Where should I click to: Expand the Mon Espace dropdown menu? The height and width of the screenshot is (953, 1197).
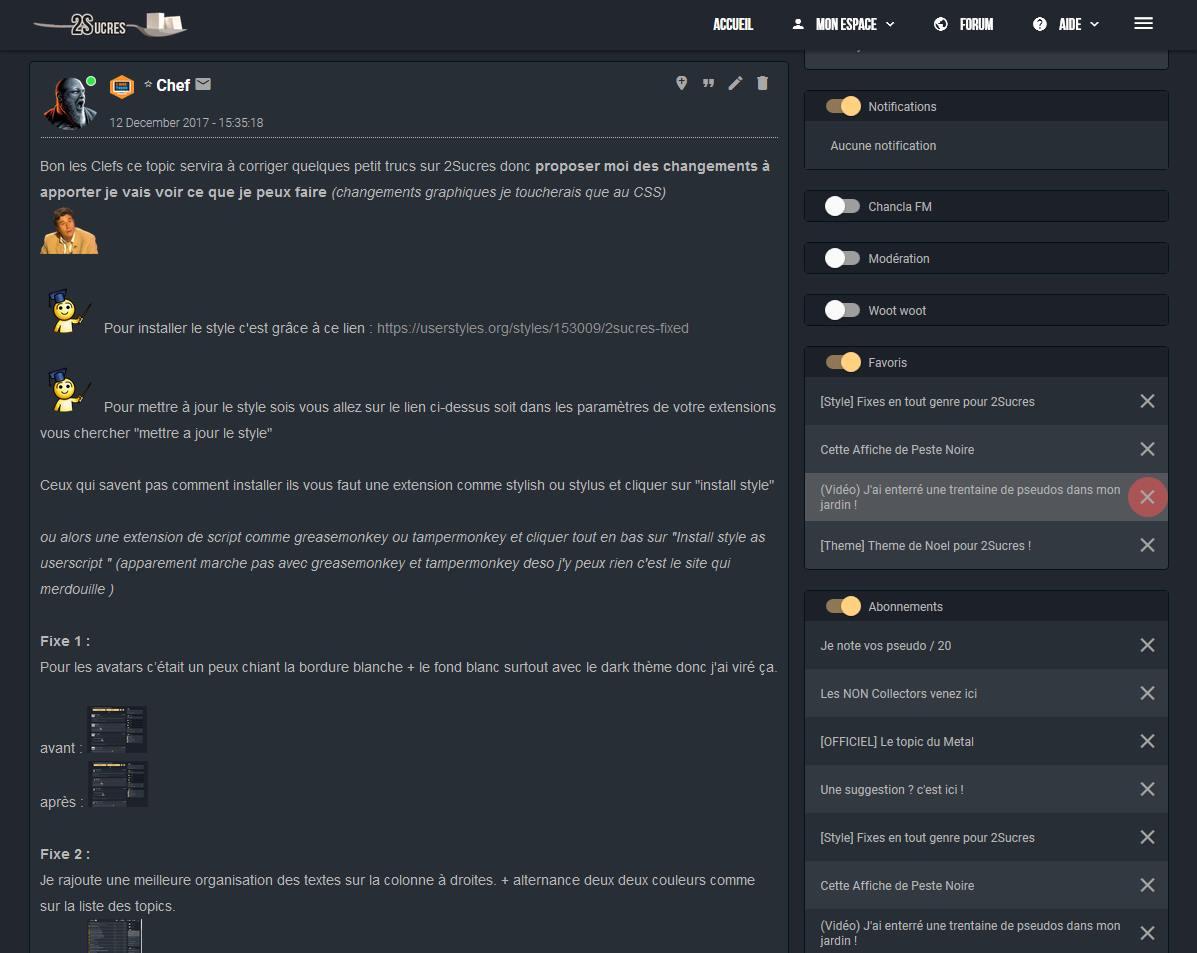(x=844, y=24)
